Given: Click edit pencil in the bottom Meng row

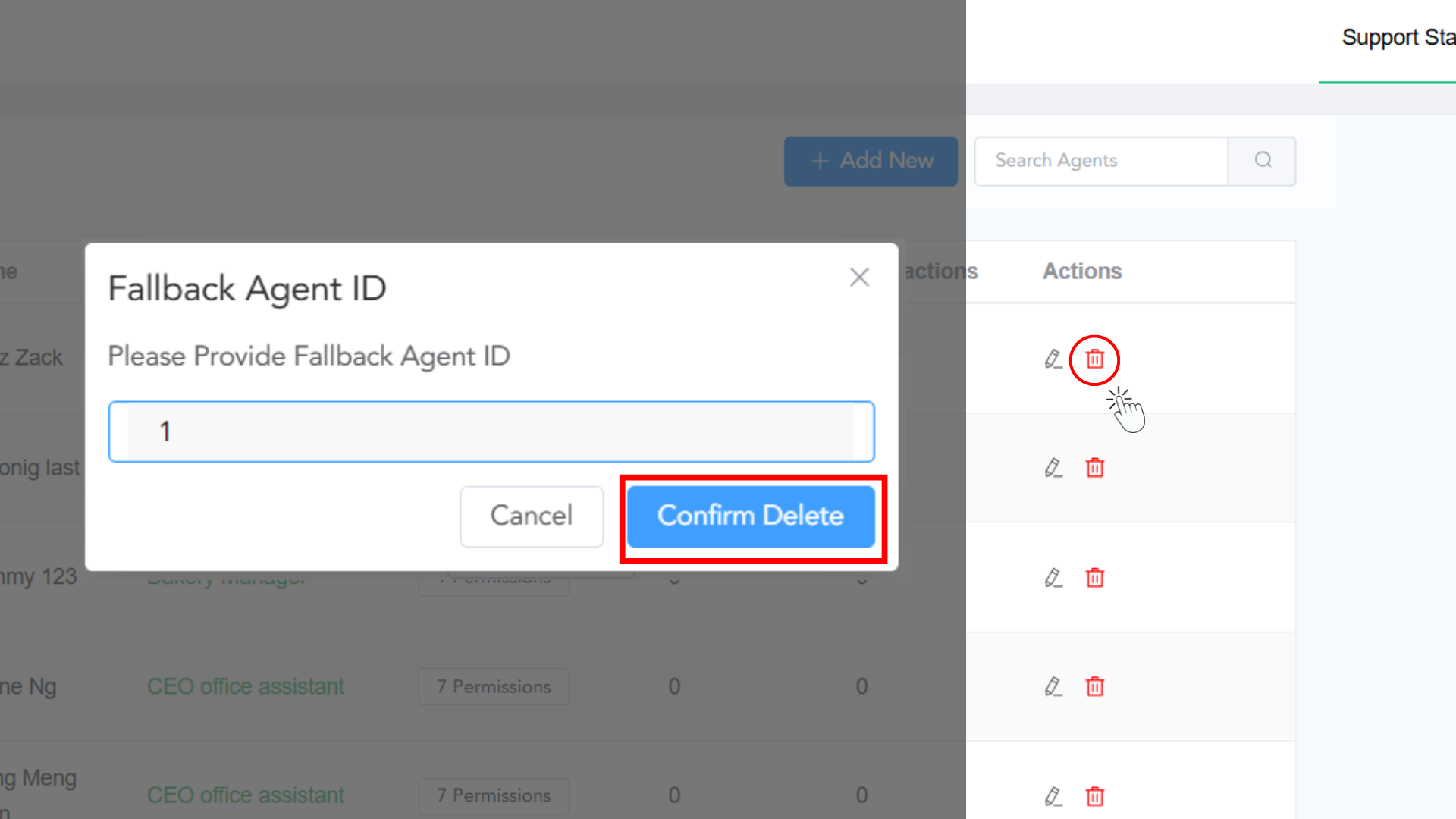Looking at the screenshot, I should [1053, 796].
